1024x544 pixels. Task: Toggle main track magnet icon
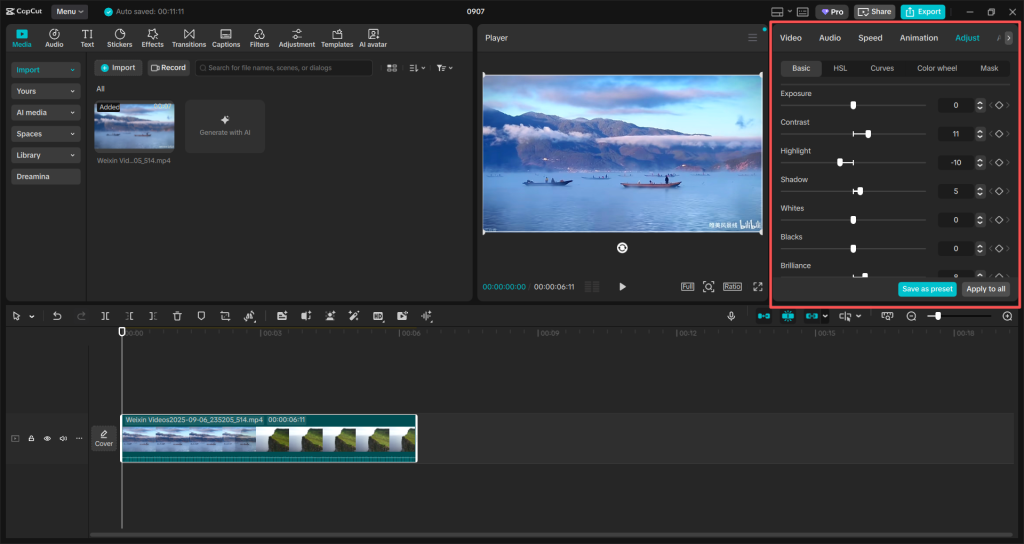click(x=763, y=316)
